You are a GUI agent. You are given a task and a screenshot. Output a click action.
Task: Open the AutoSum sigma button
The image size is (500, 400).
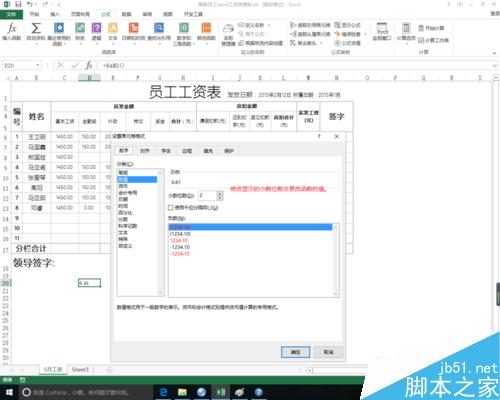point(36,32)
